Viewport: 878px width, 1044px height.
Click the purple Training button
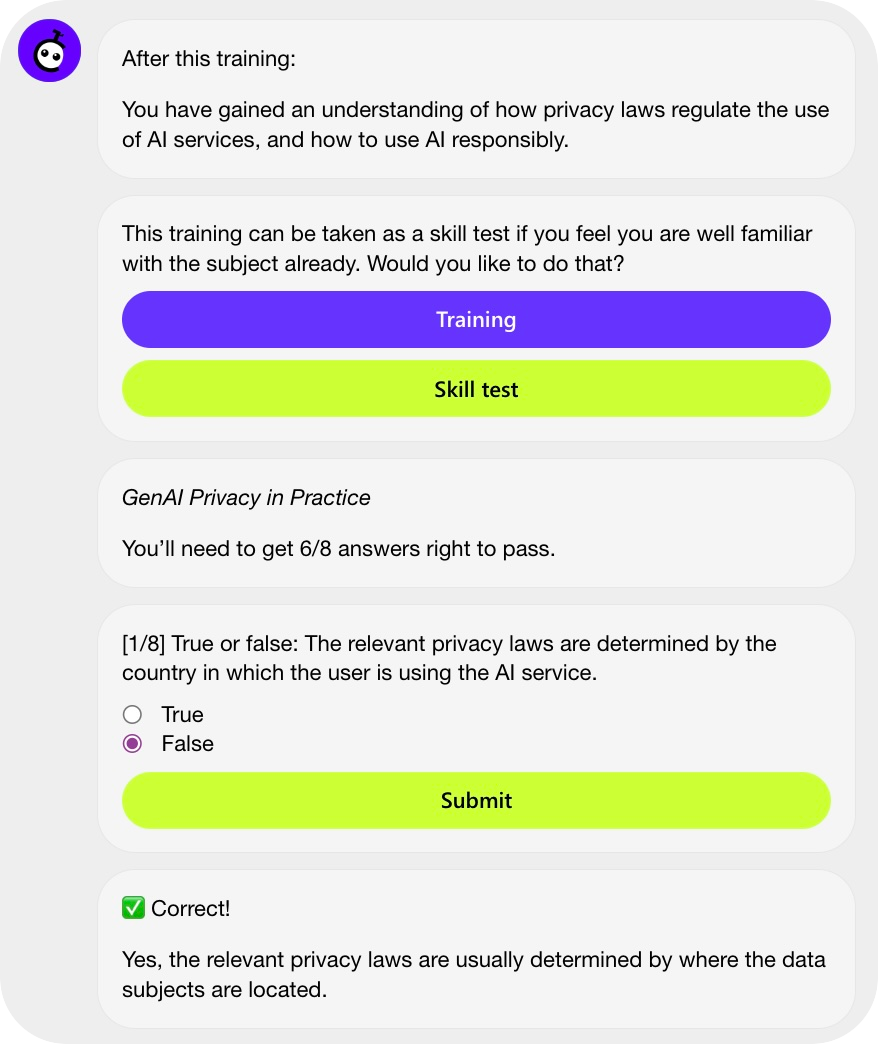click(476, 320)
